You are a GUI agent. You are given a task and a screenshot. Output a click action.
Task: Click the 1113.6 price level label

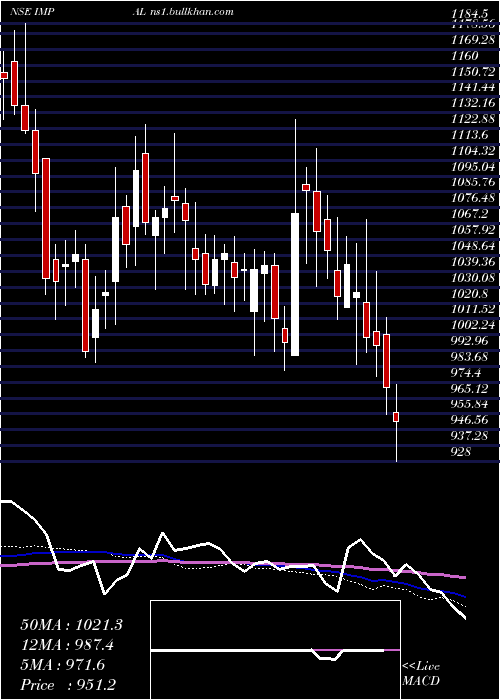coord(470,135)
